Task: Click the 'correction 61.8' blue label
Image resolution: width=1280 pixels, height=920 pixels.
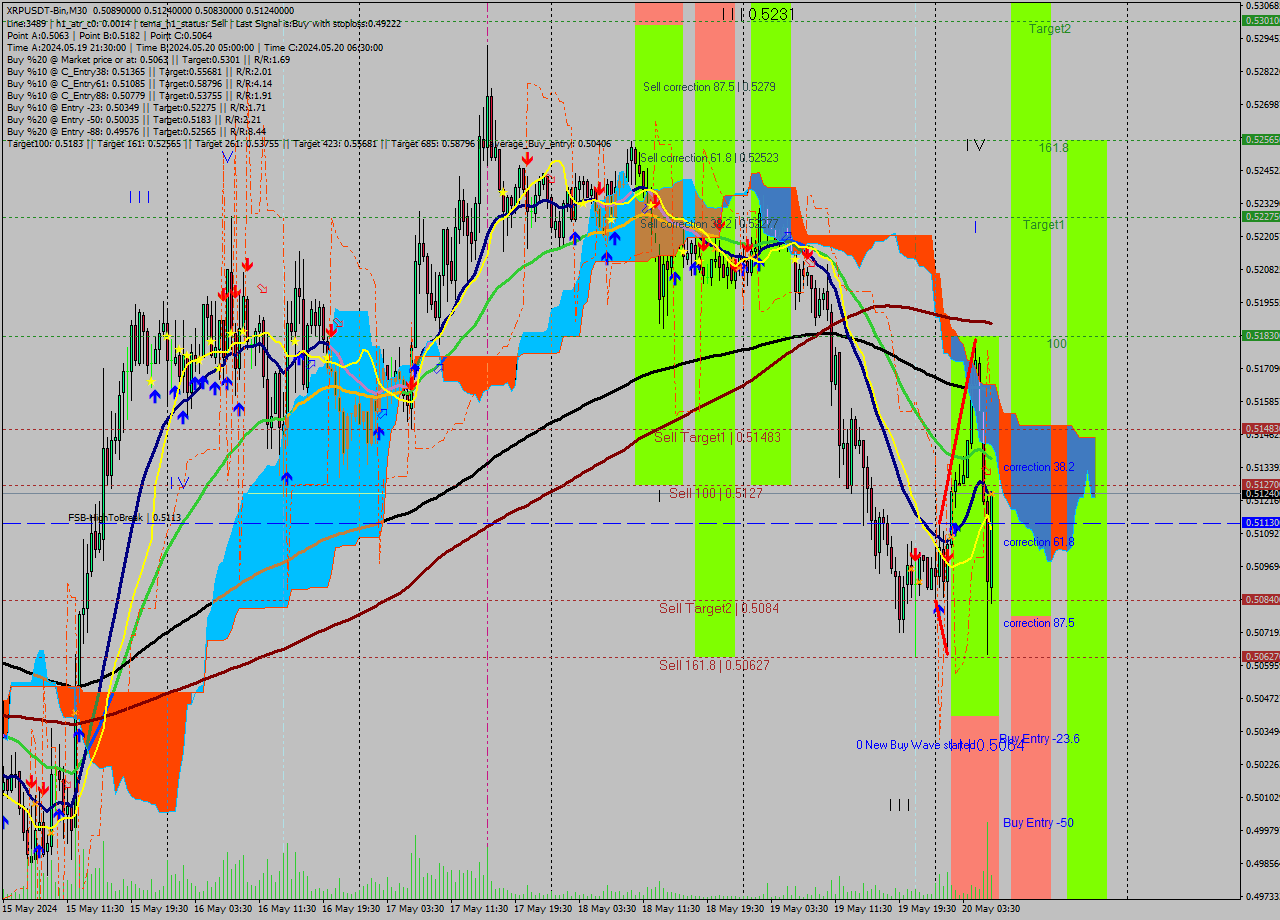Action: point(1039,542)
